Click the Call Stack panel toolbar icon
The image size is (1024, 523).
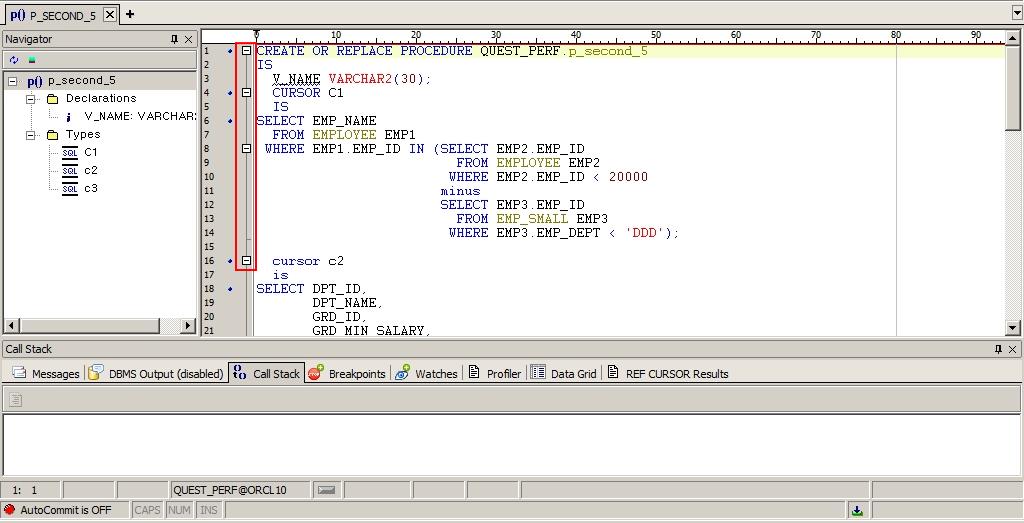click(x=15, y=399)
